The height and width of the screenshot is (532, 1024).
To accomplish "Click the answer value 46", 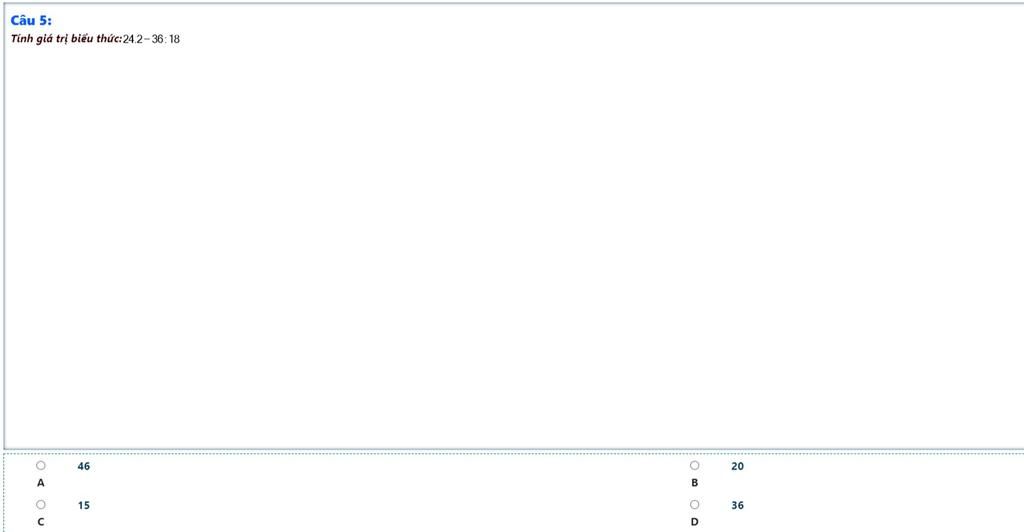I will (x=84, y=466).
